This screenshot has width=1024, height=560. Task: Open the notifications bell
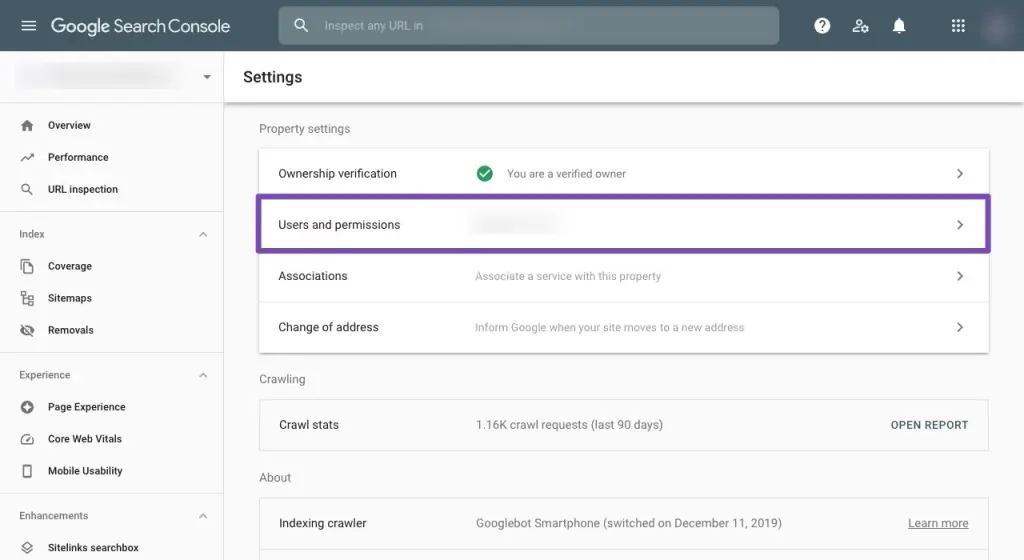coord(899,25)
